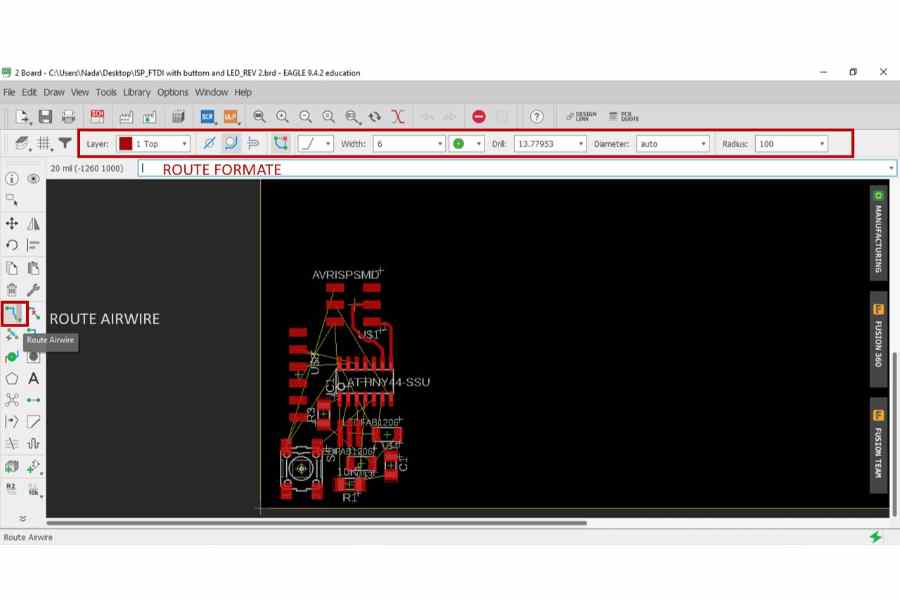Image resolution: width=900 pixels, height=600 pixels.
Task: Open the Library menu
Action: (137, 92)
